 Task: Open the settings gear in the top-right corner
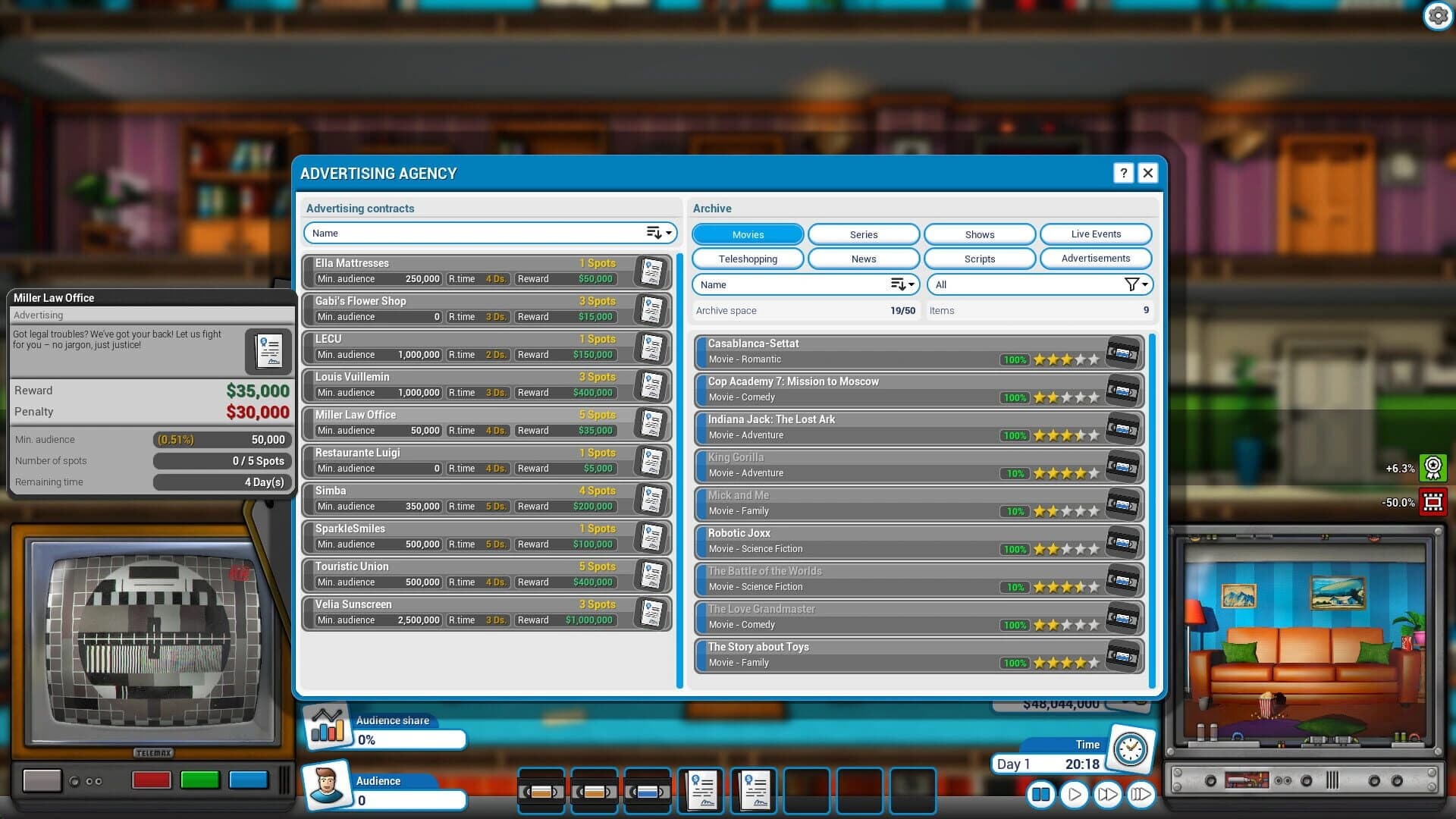[x=1439, y=14]
